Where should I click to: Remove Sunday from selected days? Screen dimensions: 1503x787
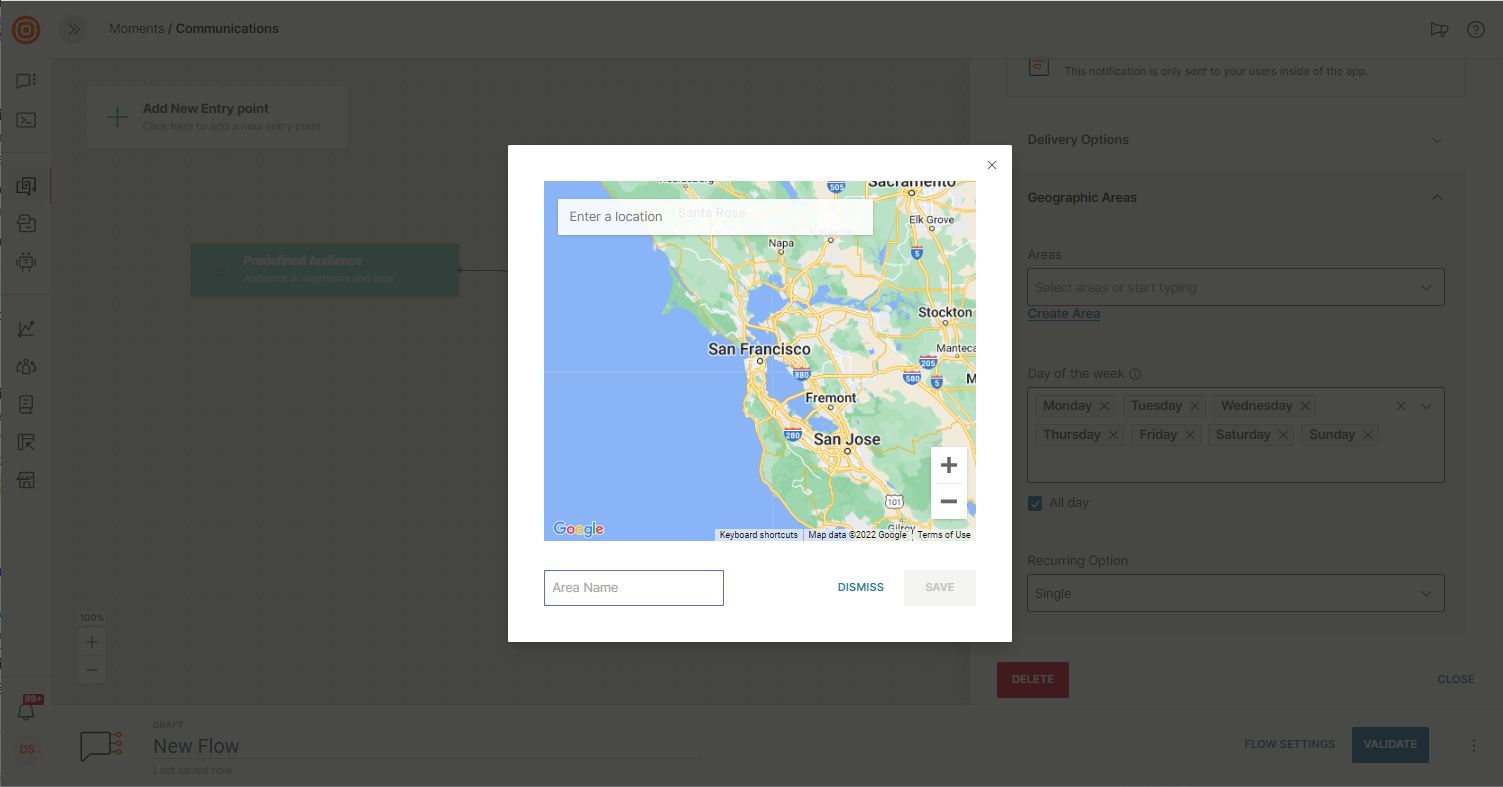(1367, 435)
